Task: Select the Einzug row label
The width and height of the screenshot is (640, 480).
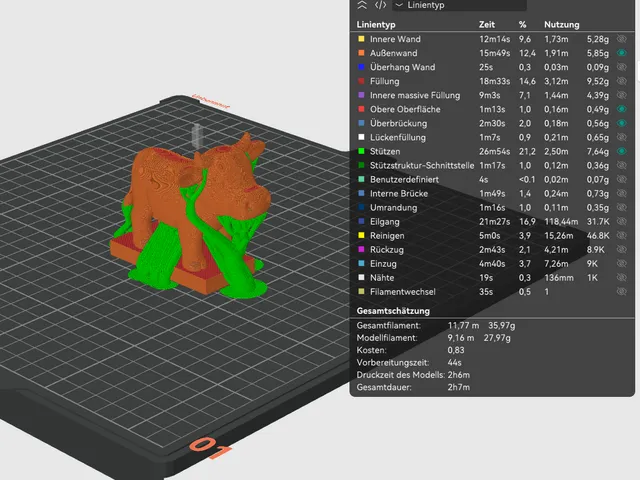Action: (x=383, y=264)
